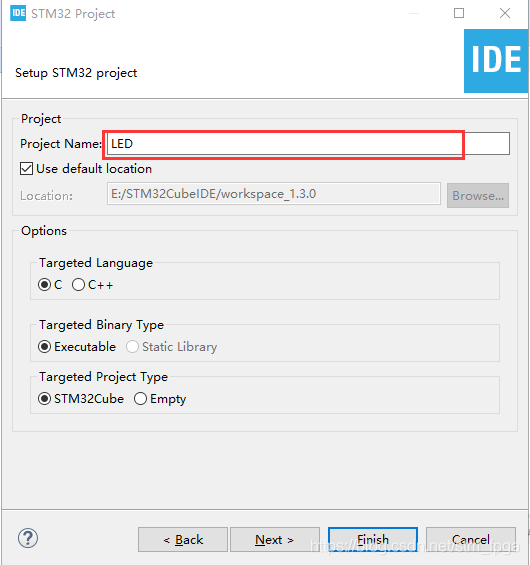Click the Project Name input field

(x=308, y=144)
